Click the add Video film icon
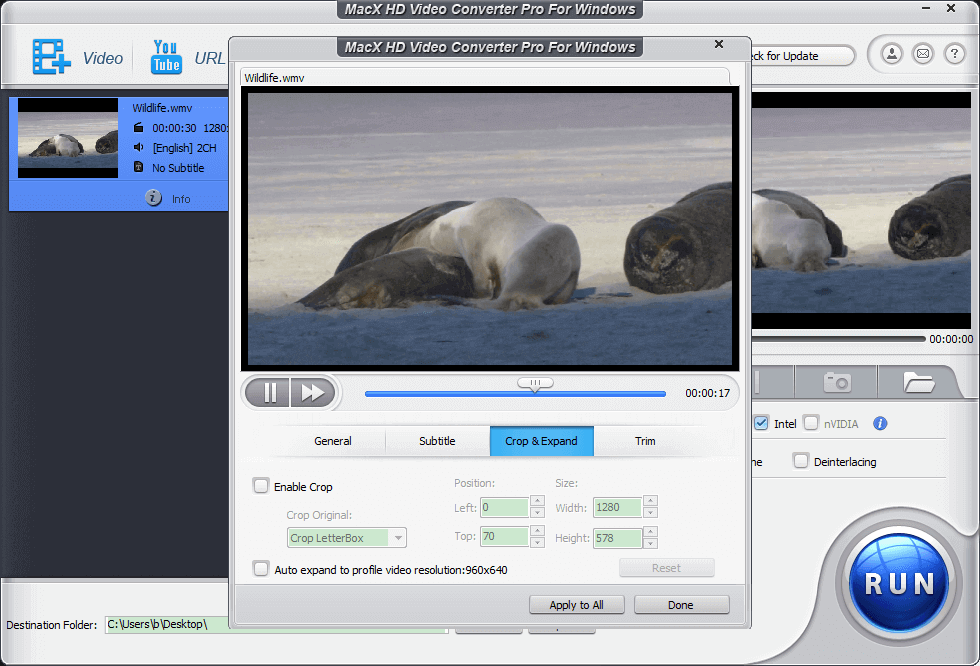 coord(51,57)
